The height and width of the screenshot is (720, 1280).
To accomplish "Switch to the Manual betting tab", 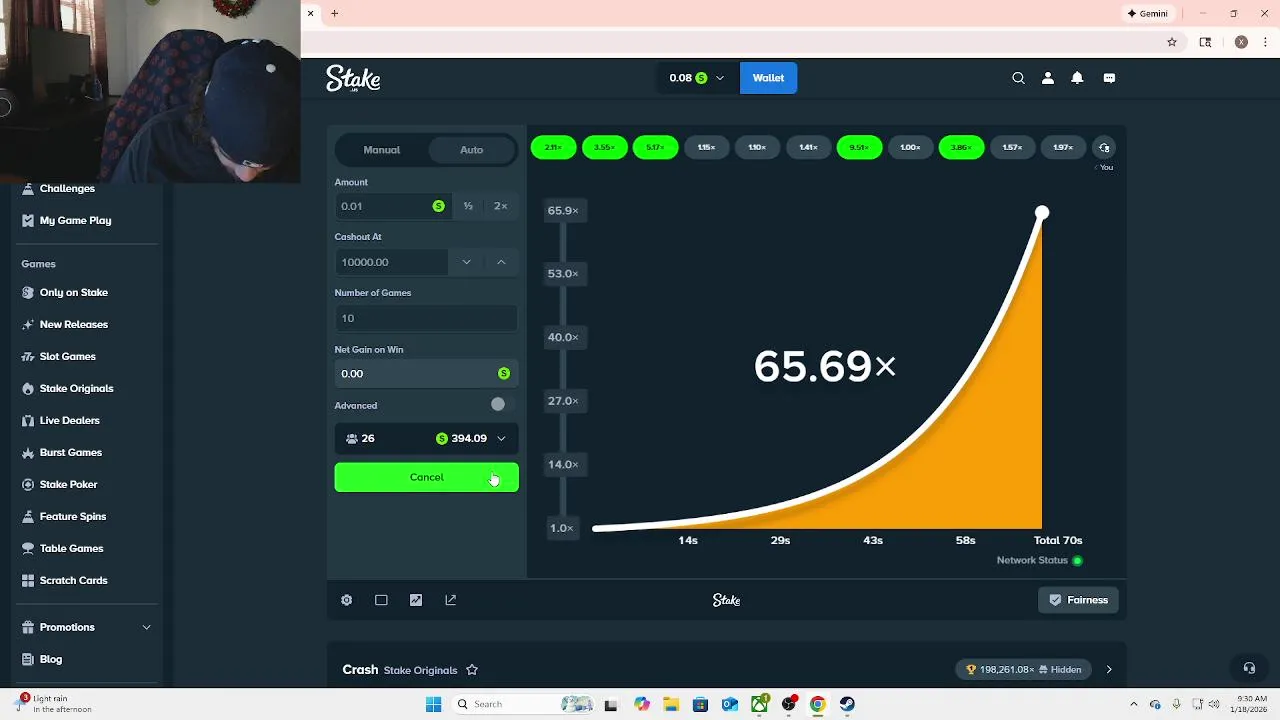I will point(382,150).
